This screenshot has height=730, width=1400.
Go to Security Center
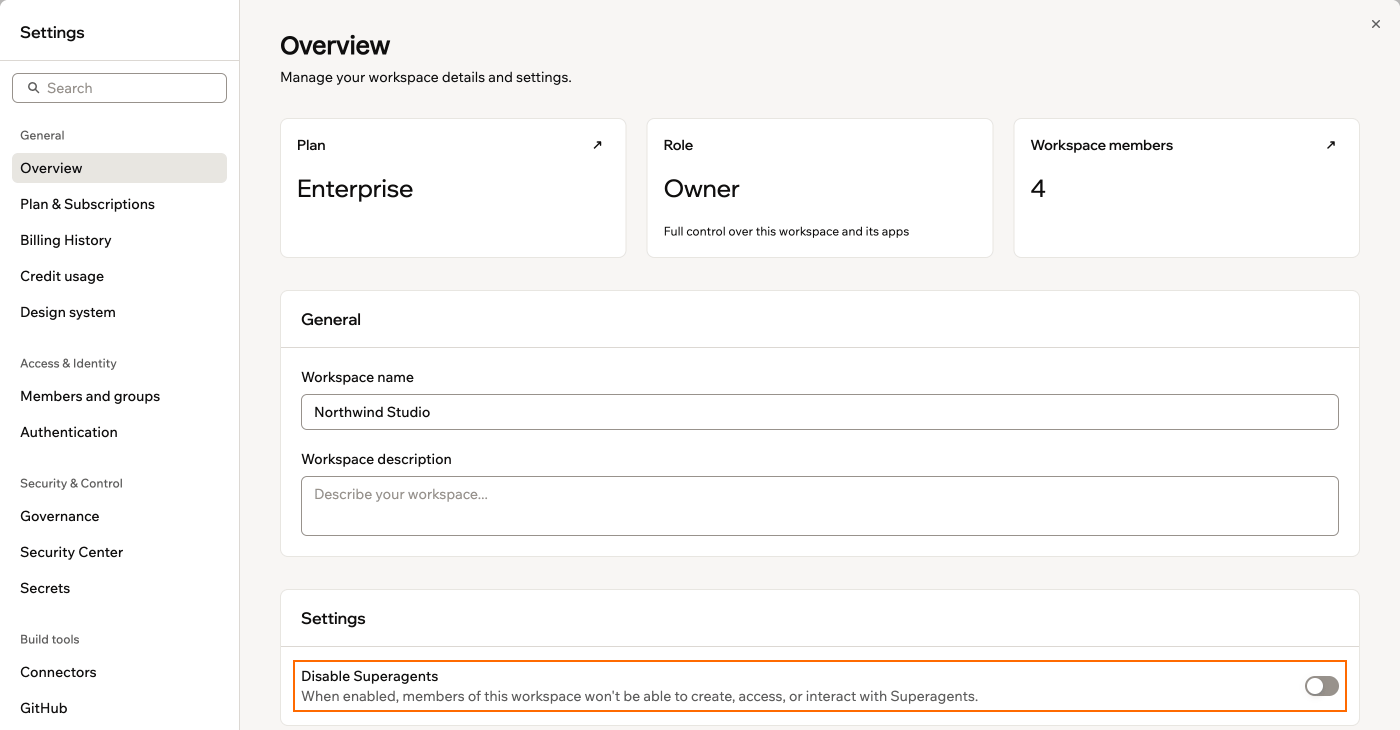tap(119, 552)
